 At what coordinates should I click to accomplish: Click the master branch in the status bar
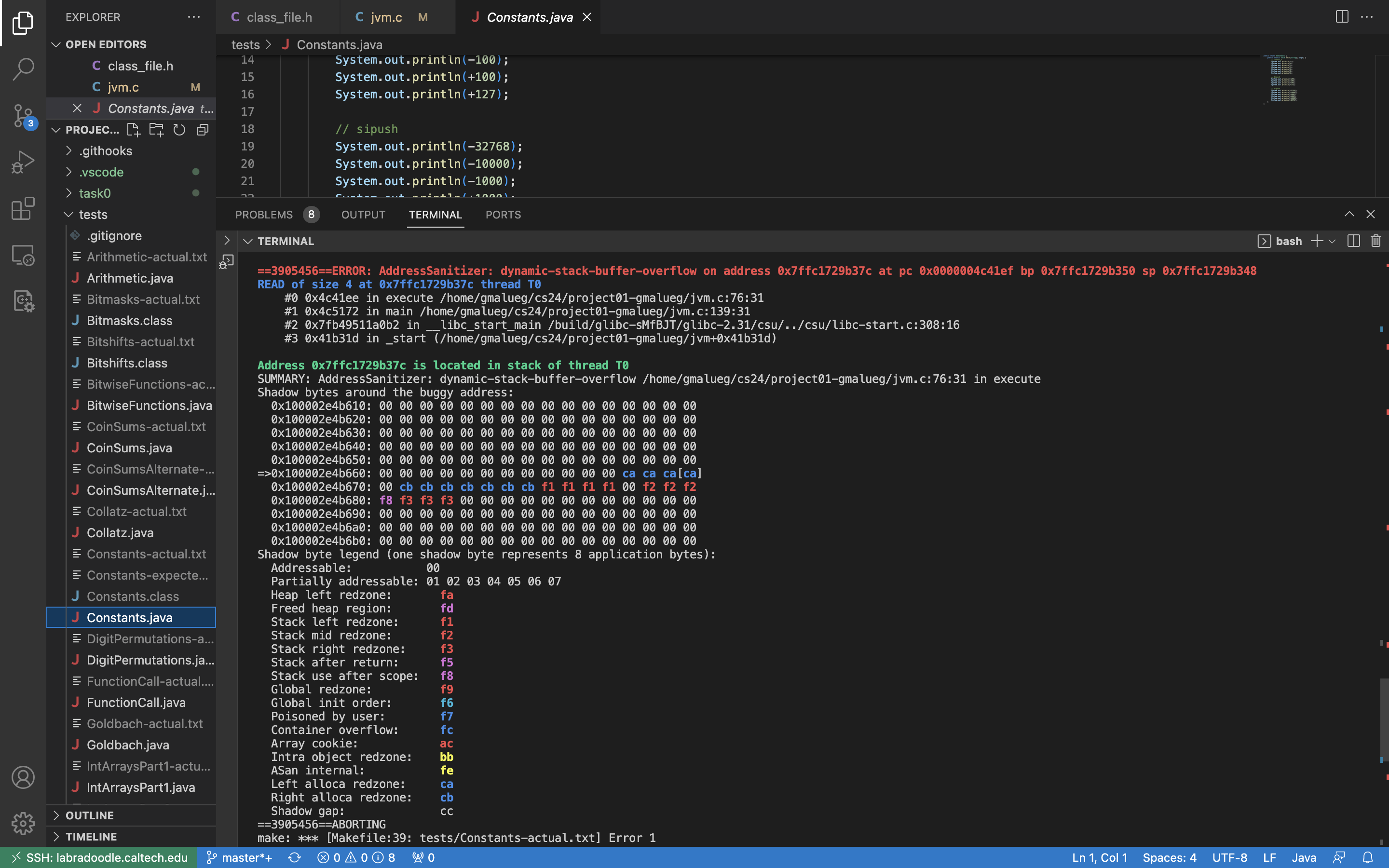coord(239,857)
